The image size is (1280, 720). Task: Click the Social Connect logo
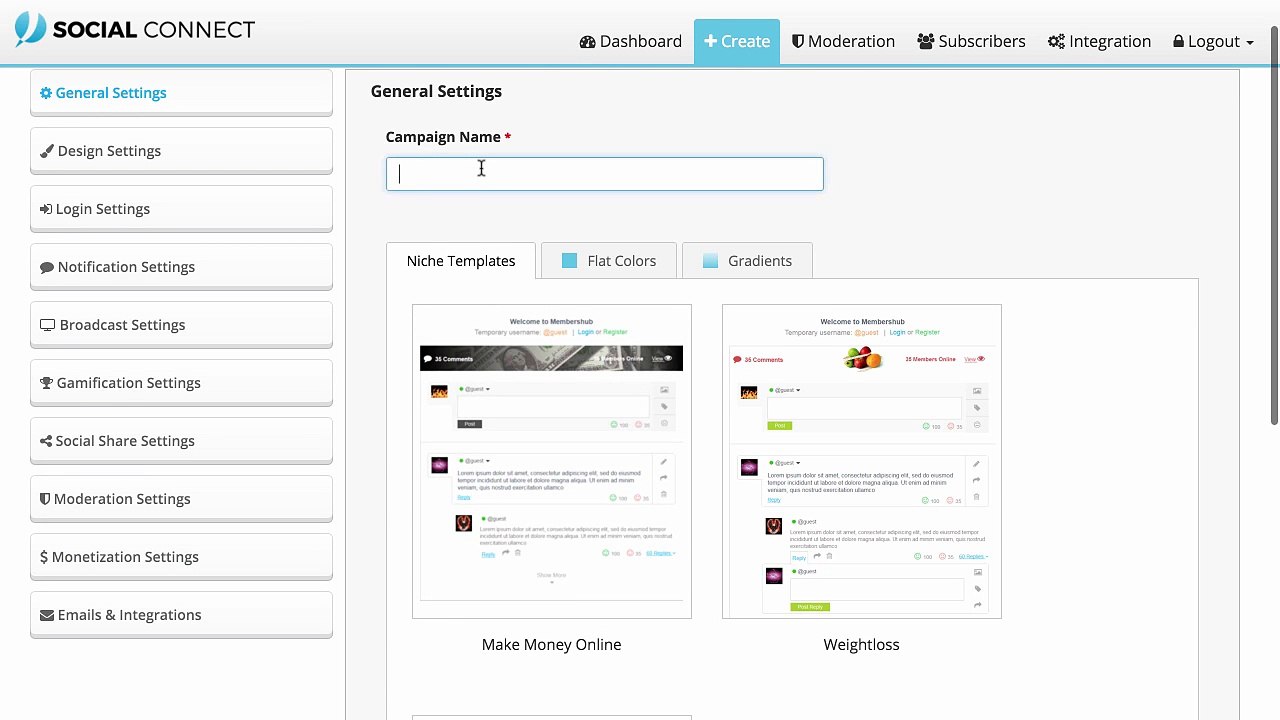tap(135, 29)
